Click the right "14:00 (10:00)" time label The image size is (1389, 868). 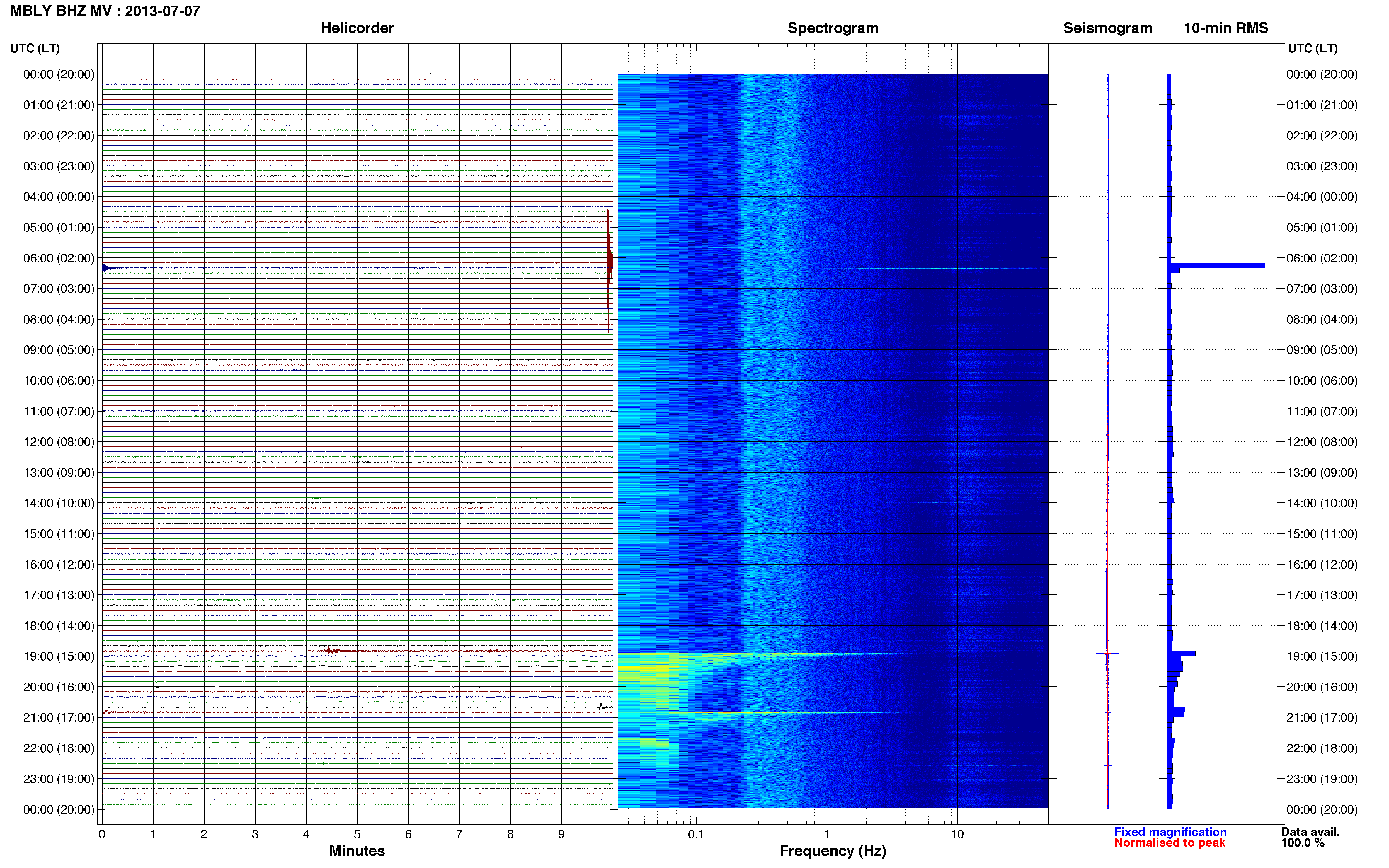click(1322, 503)
